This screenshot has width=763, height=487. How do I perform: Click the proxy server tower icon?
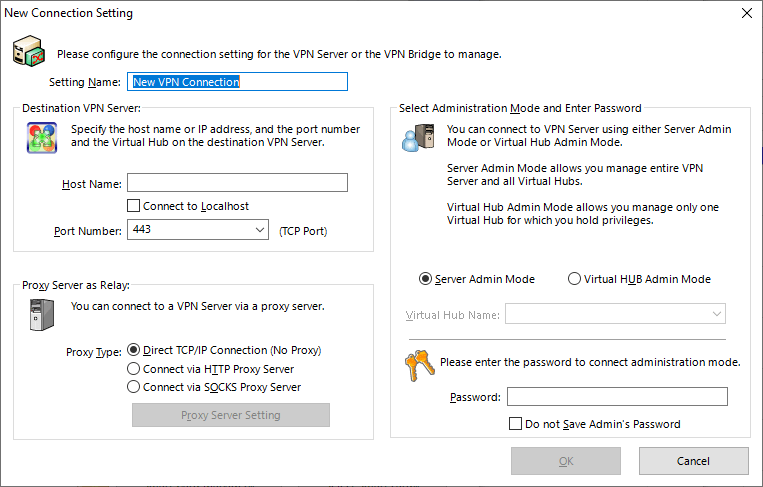pyautogui.click(x=41, y=313)
